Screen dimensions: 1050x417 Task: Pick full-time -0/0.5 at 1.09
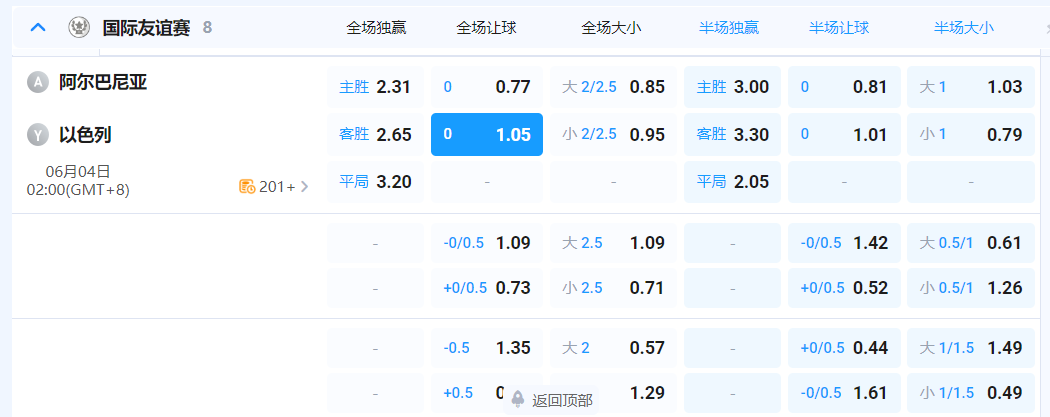487,243
